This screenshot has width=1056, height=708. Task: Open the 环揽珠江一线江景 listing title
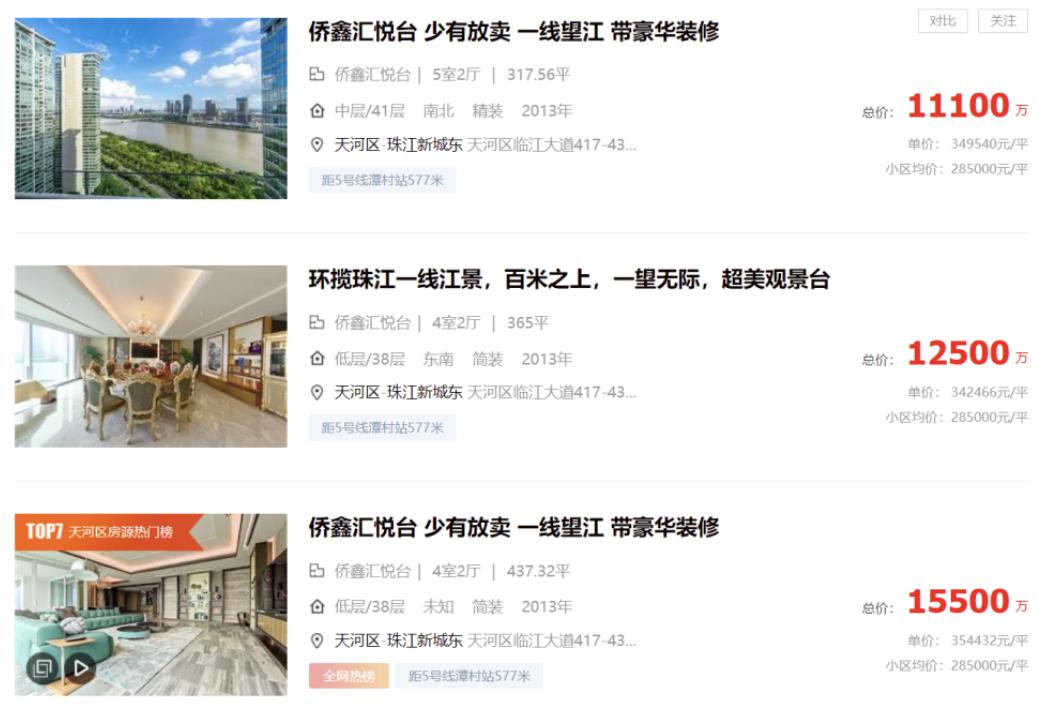[x=569, y=279]
